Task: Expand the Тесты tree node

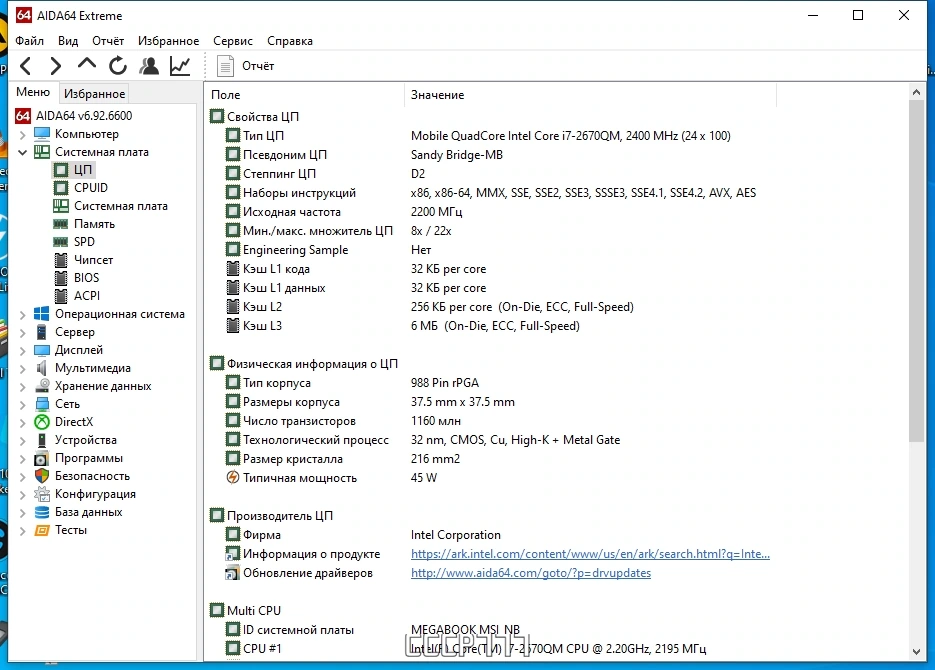Action: (x=22, y=531)
